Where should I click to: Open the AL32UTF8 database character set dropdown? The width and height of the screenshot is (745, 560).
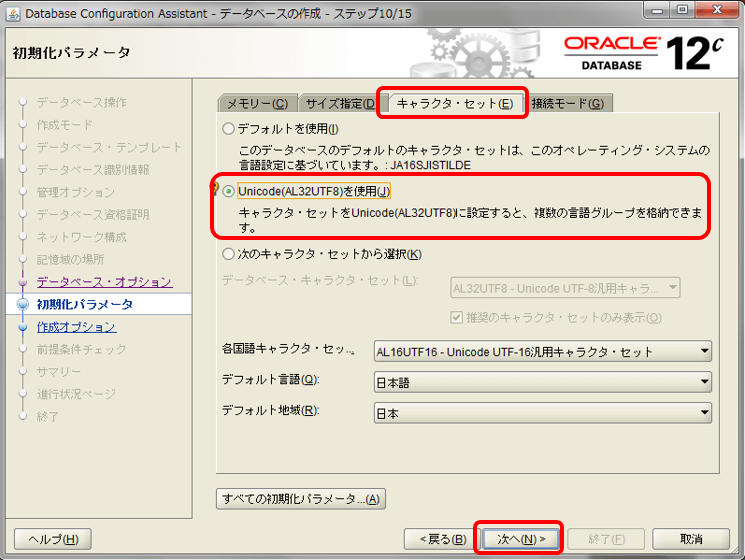pos(565,288)
